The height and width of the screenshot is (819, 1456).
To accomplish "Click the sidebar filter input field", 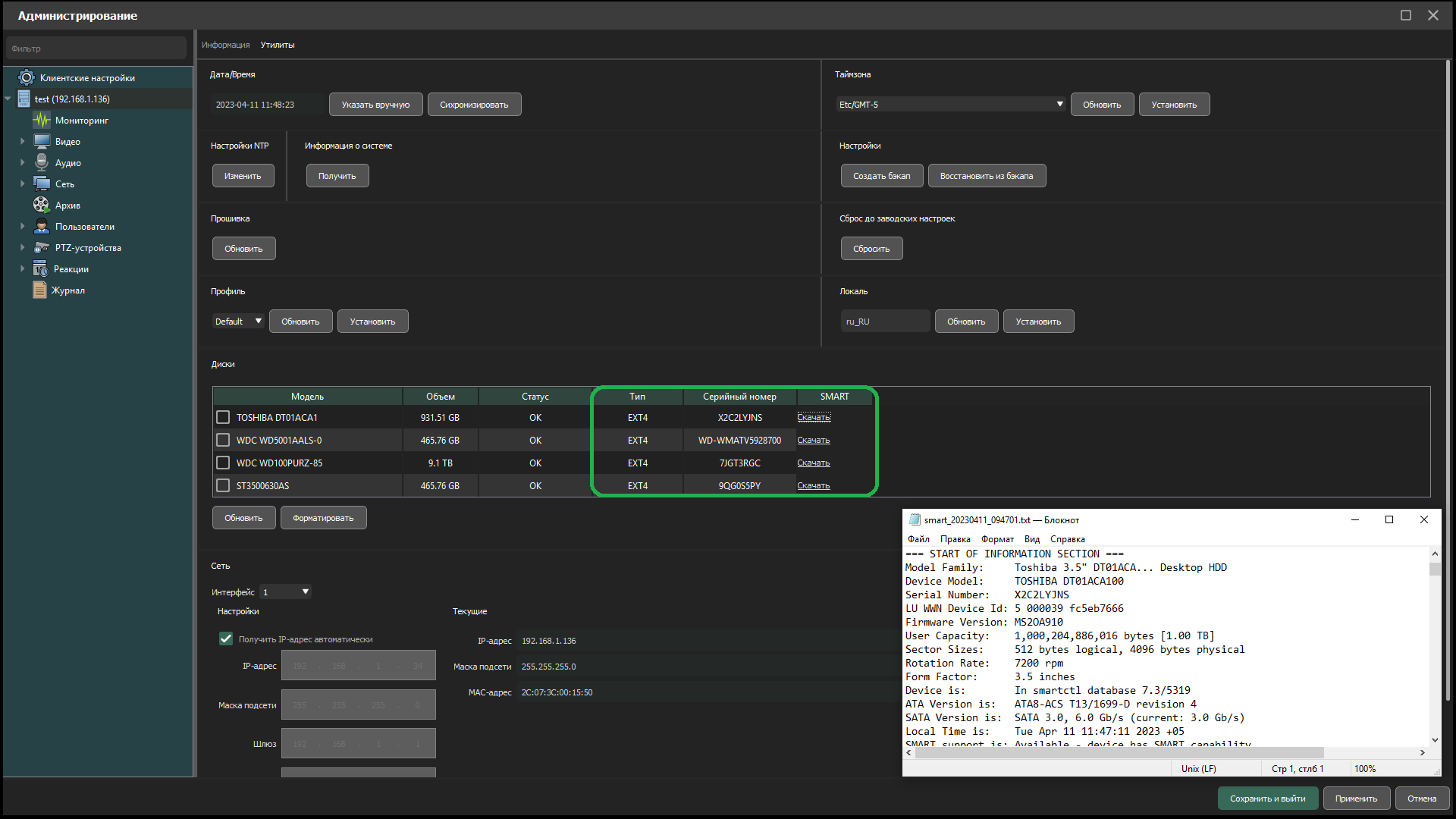I will 96,49.
